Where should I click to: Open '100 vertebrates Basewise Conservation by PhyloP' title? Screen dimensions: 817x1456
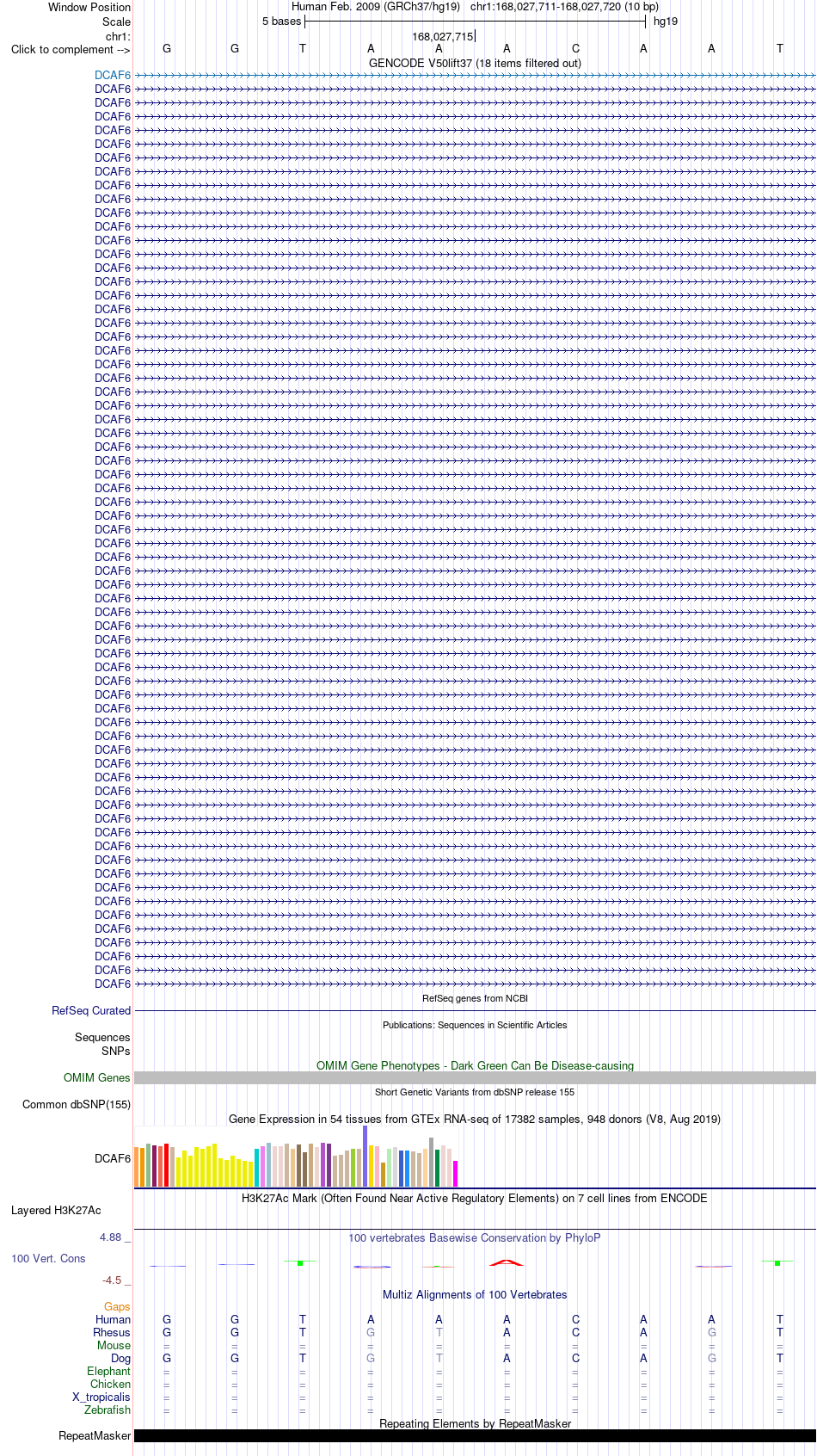click(x=475, y=1237)
